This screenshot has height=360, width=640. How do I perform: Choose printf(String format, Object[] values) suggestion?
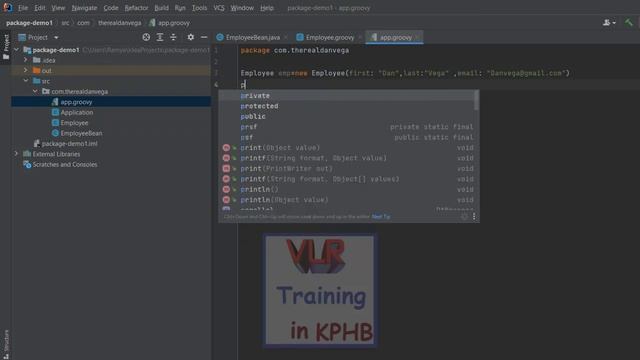point(349,179)
